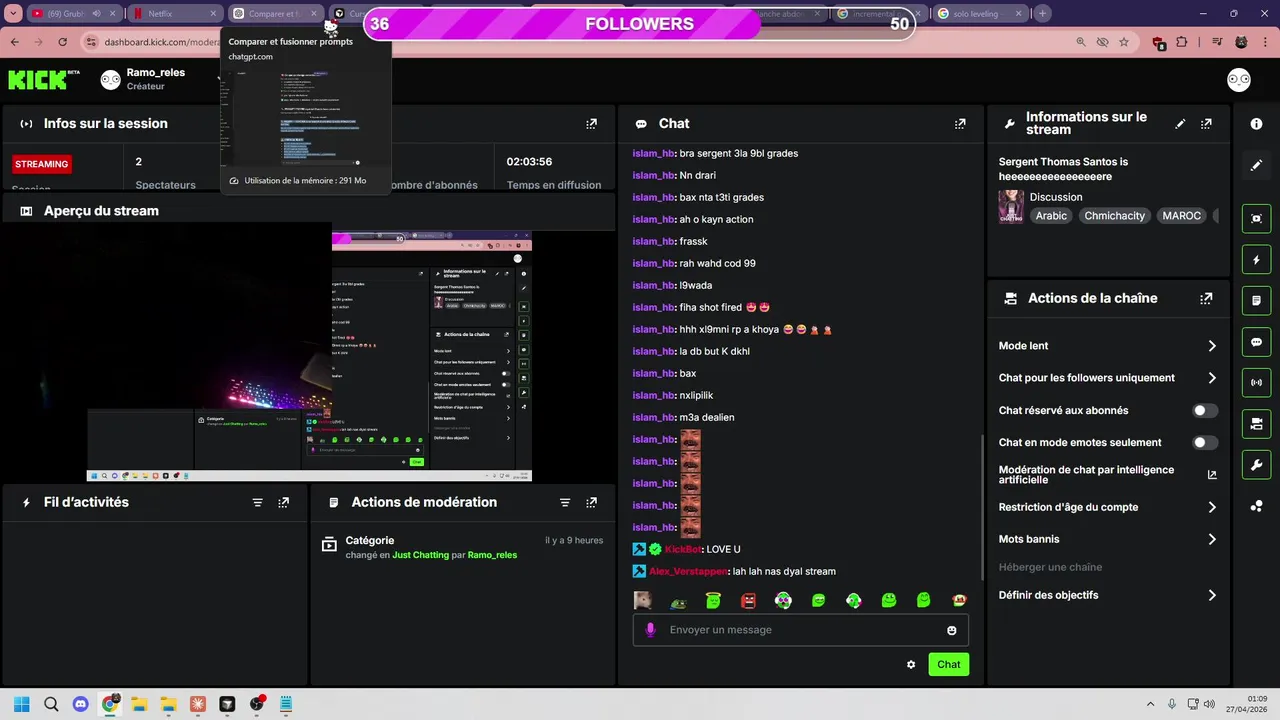Click the MAROC stream tag
Screen dimensions: 1280x720
(x=1182, y=216)
